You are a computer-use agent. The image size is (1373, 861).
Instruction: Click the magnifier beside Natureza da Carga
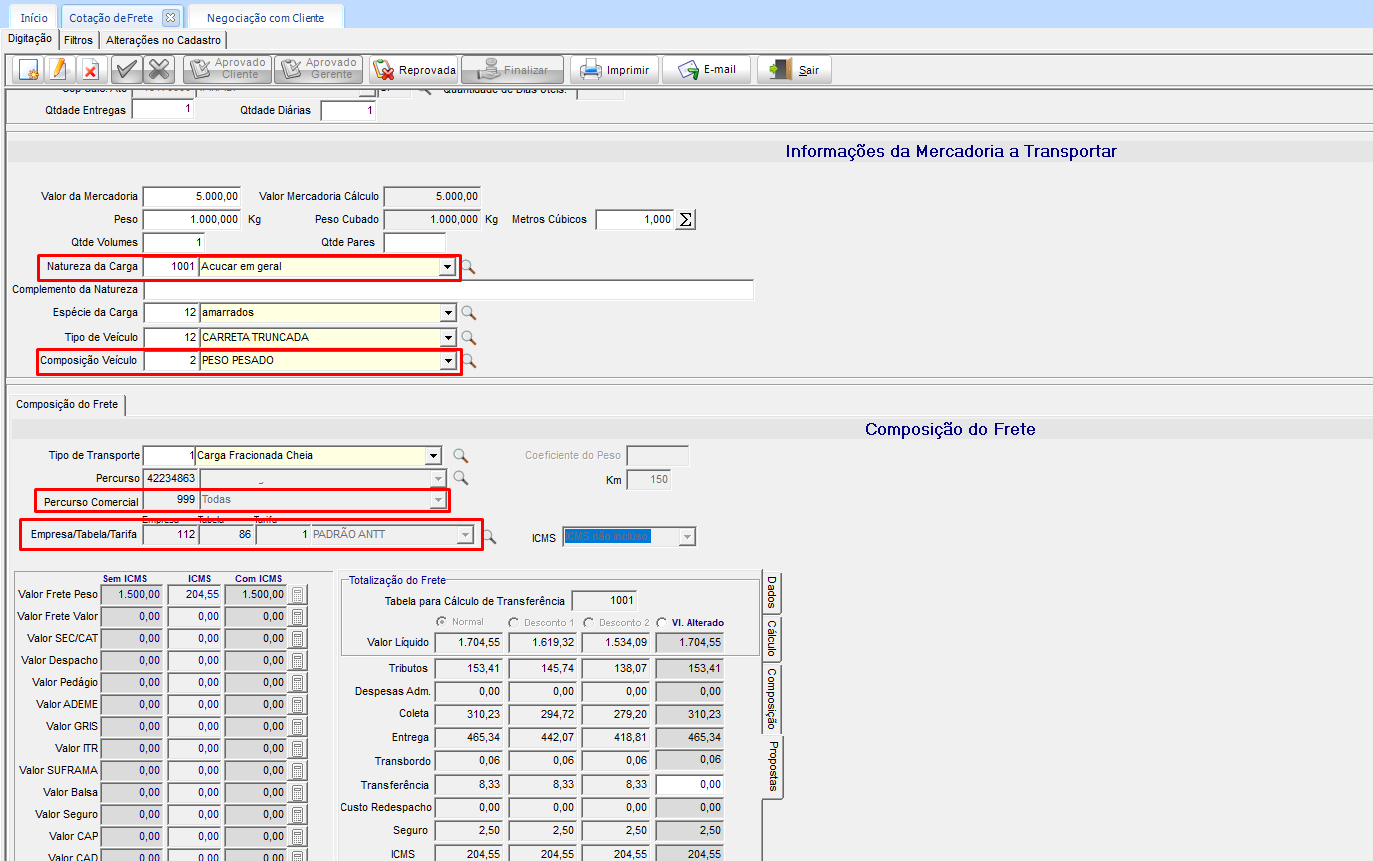(x=468, y=267)
